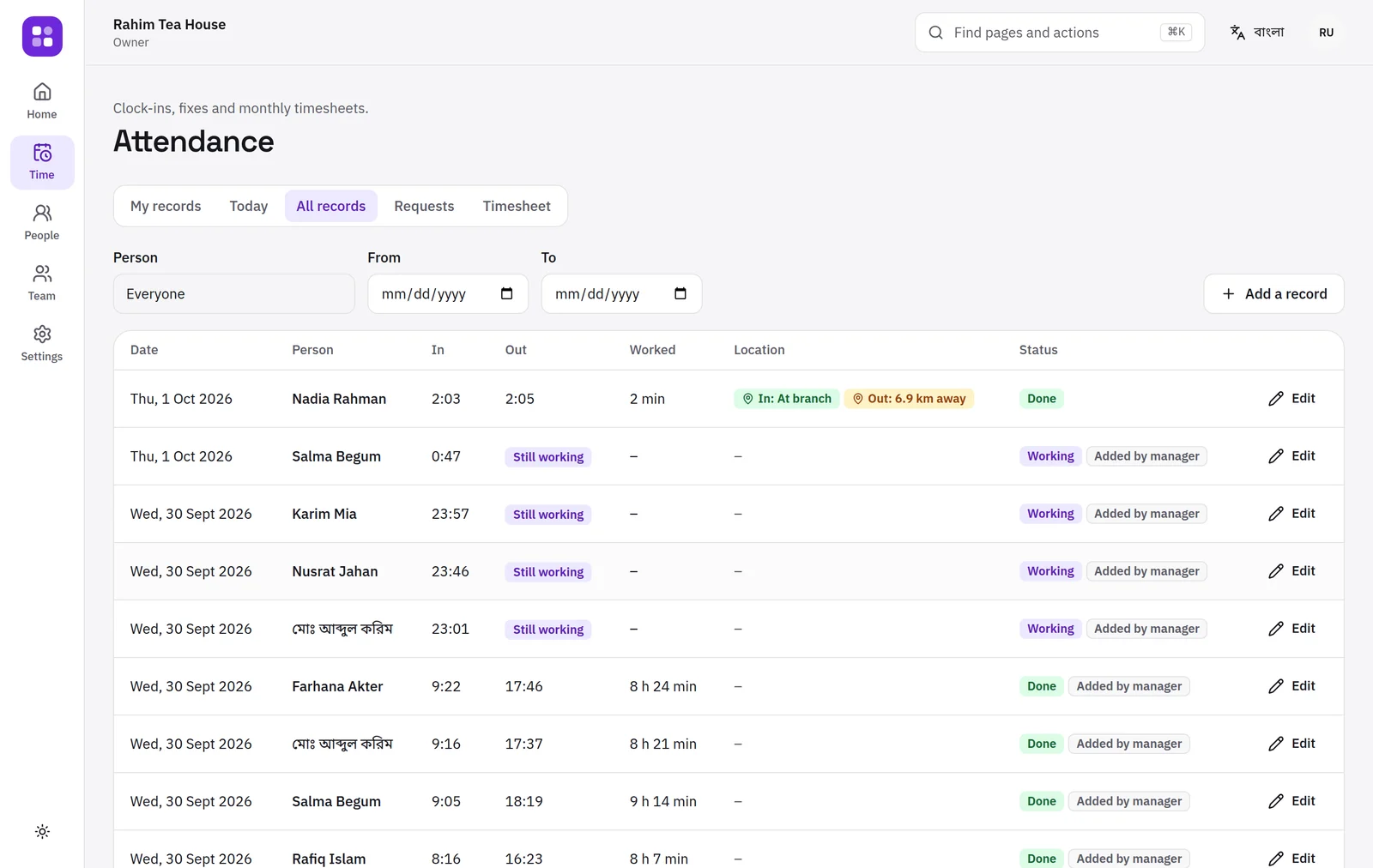Image resolution: width=1373 pixels, height=868 pixels.
Task: Click the ⌘K shortcut hint
Action: (x=1176, y=32)
